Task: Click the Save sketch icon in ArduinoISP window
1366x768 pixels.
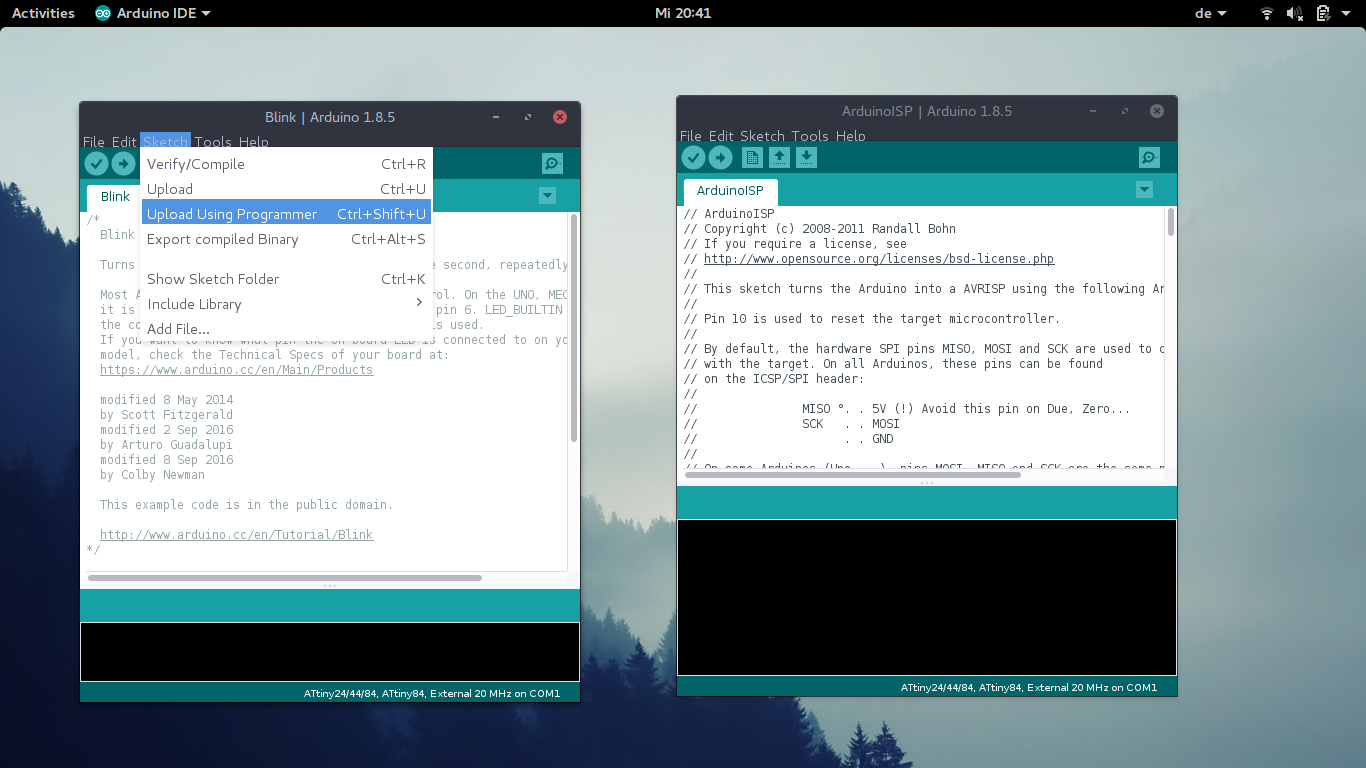Action: pos(806,157)
